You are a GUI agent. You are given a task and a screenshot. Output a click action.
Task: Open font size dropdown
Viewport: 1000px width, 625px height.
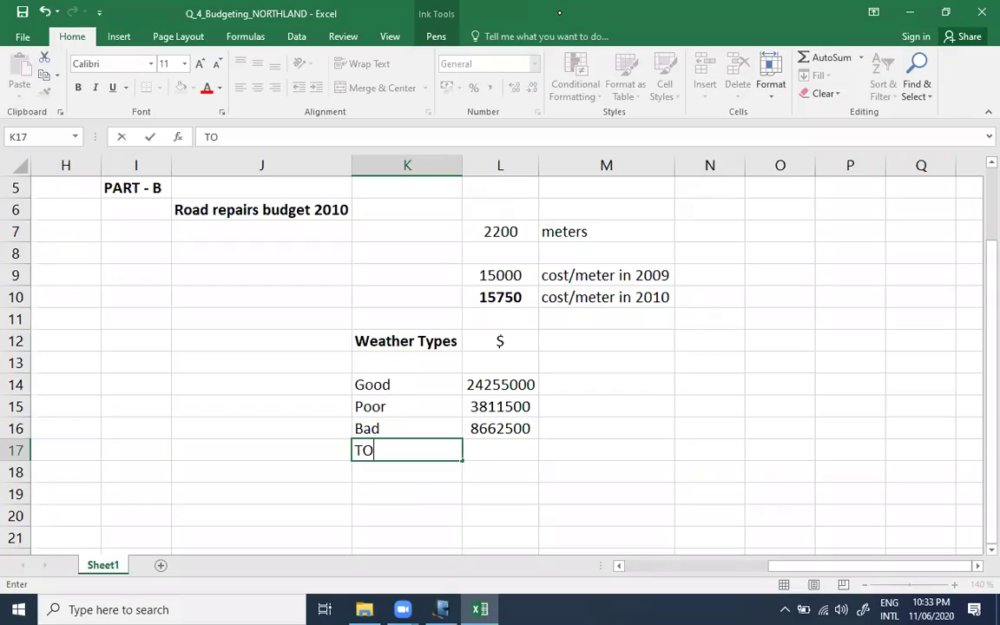click(184, 64)
